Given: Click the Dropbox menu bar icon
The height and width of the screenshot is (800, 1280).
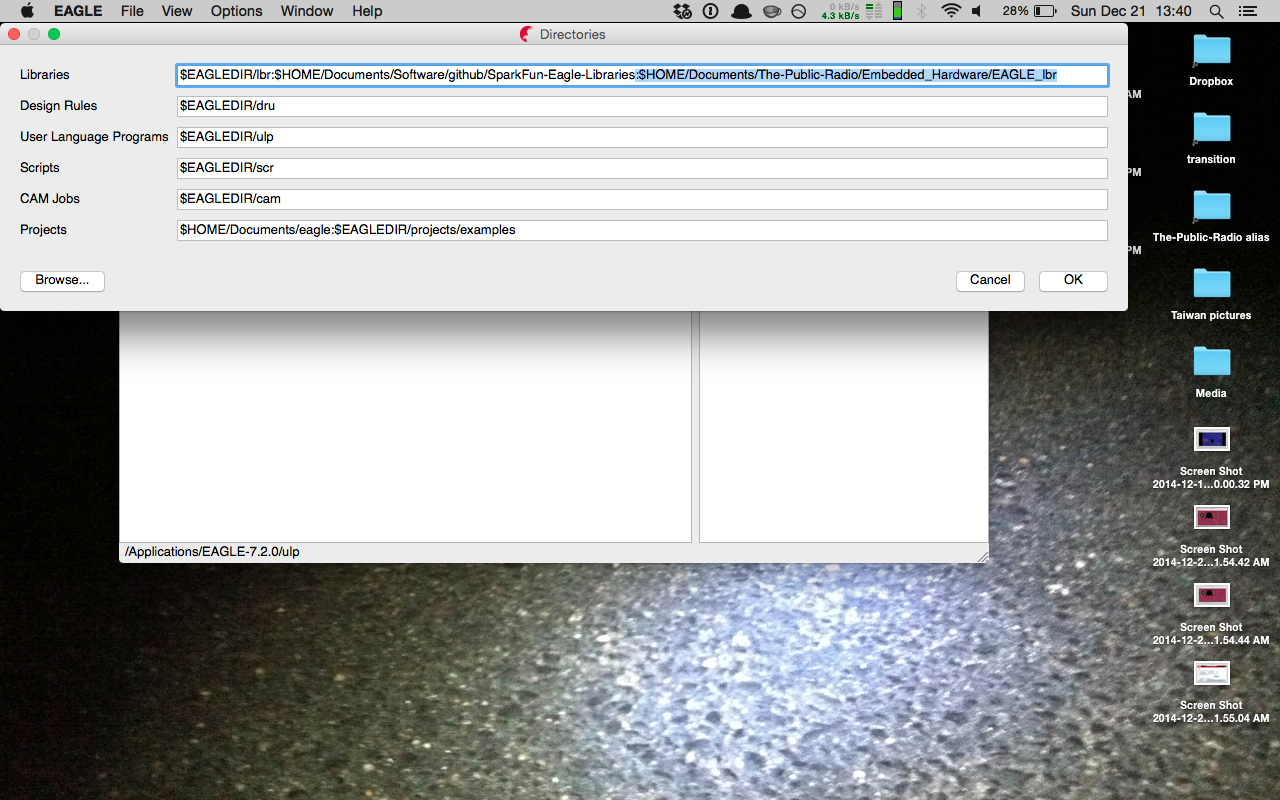Looking at the screenshot, I should click(x=682, y=11).
